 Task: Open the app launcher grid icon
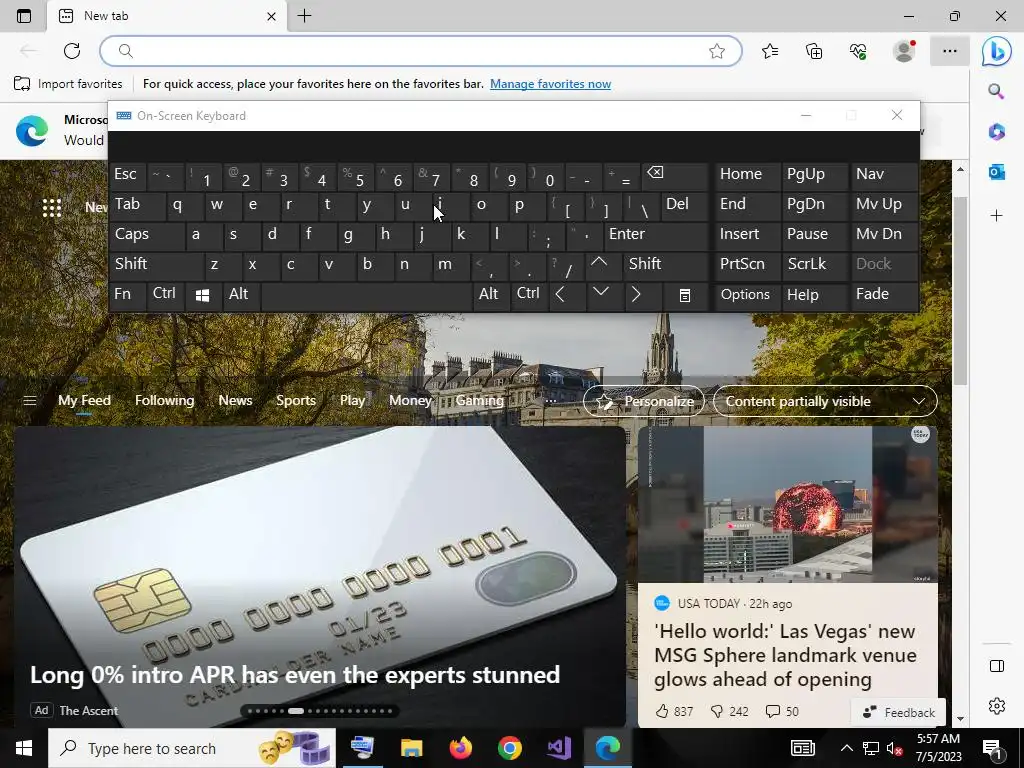pyautogui.click(x=52, y=208)
